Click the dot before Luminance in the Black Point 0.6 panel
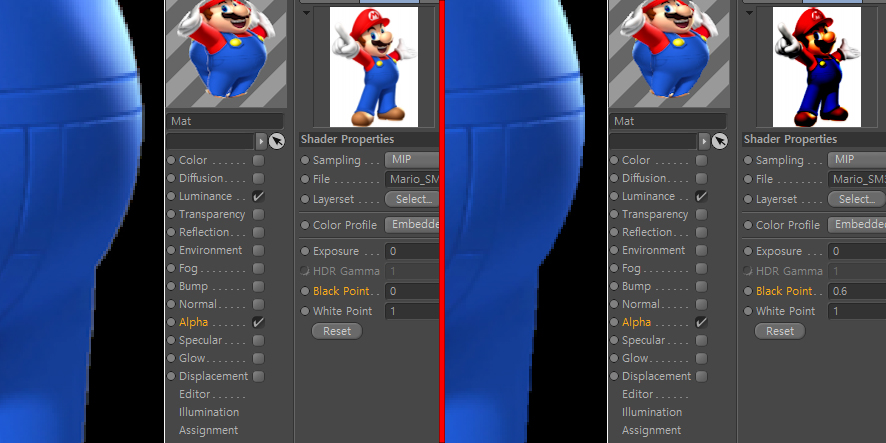Viewport: 886px width, 443px height. (x=614, y=196)
